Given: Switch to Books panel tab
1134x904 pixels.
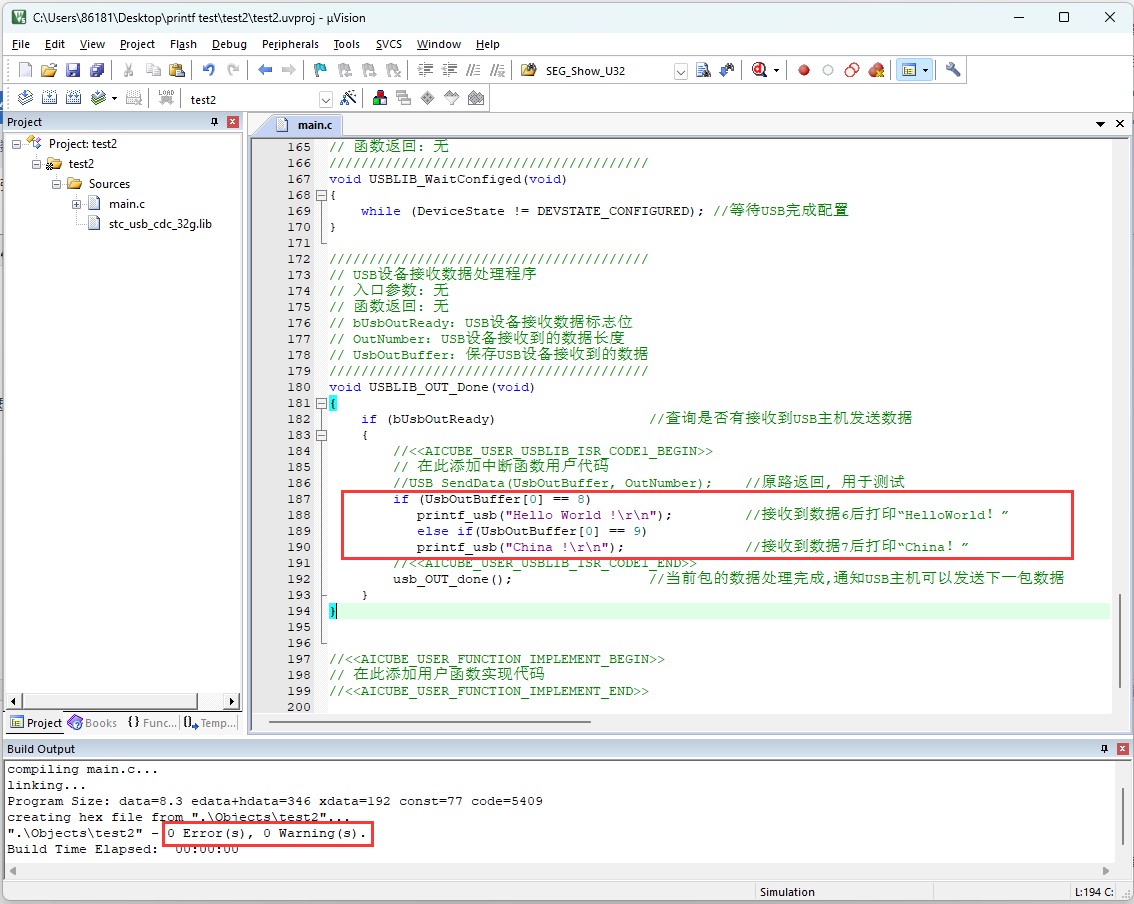Looking at the screenshot, I should coord(92,722).
